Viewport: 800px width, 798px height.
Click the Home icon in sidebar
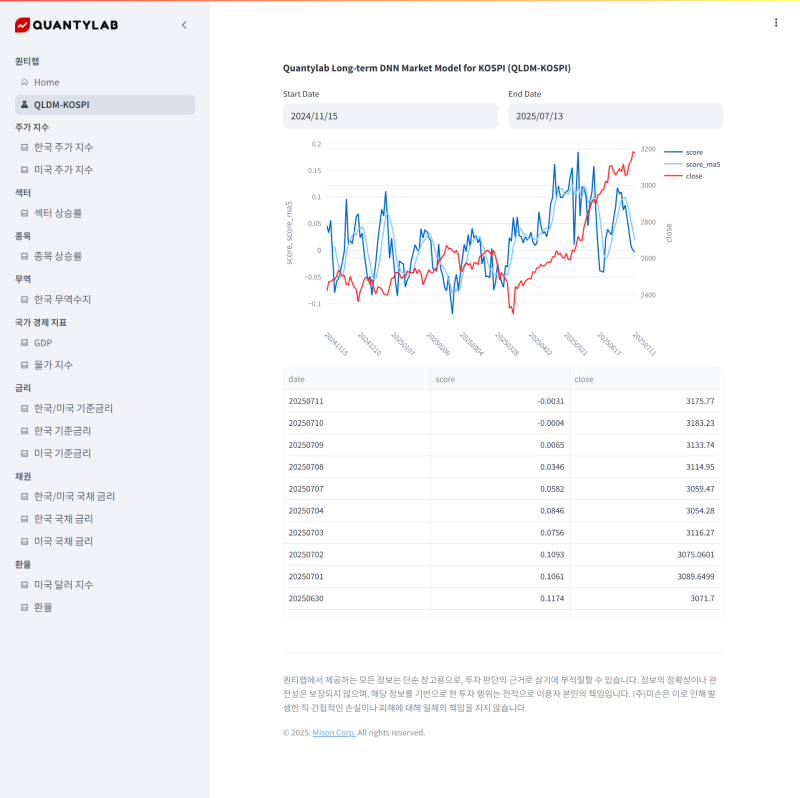(24, 82)
